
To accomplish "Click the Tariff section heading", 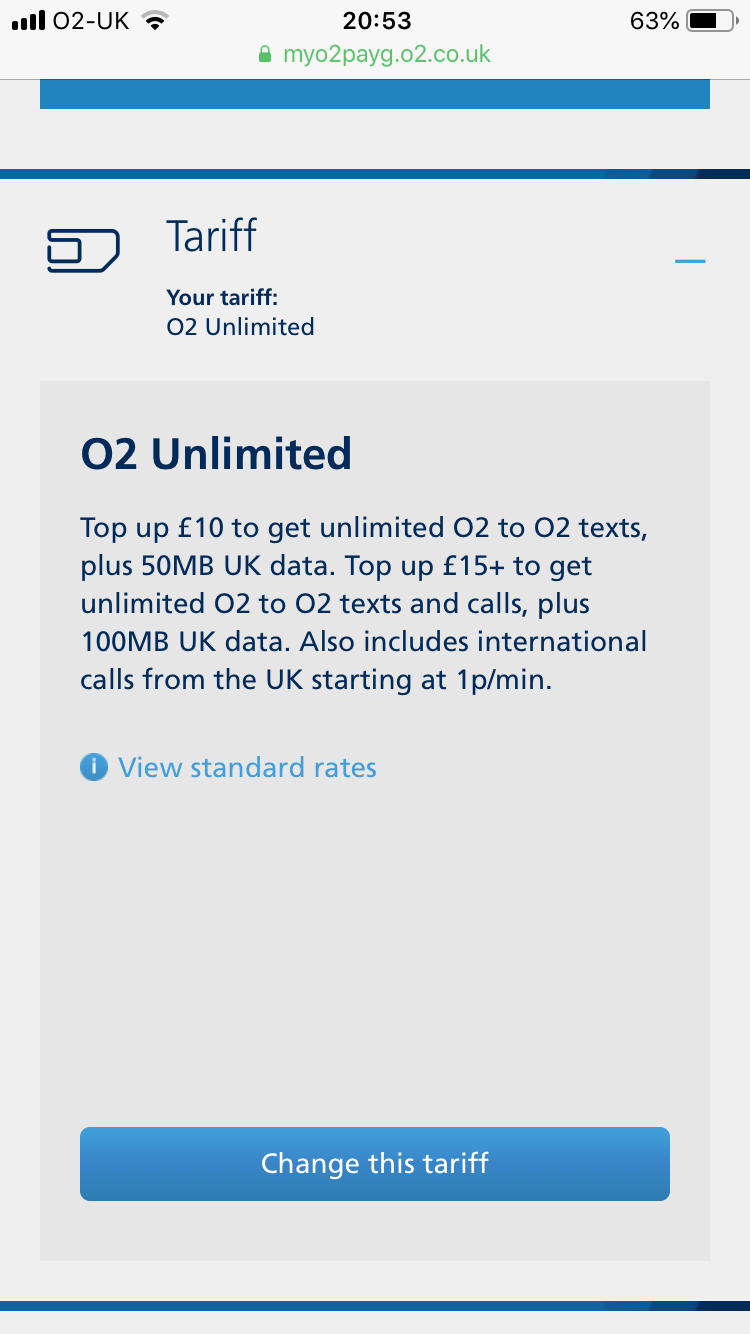I will [211, 236].
